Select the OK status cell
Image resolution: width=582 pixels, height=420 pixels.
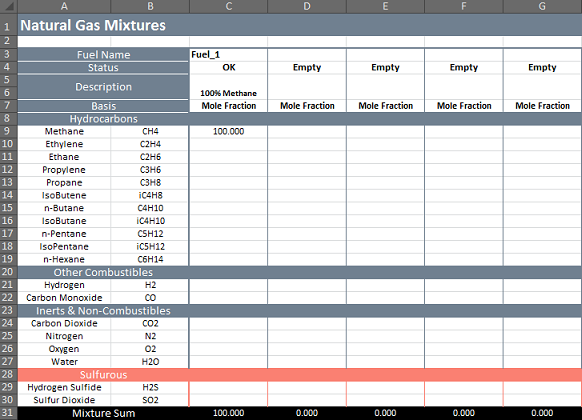[228, 67]
